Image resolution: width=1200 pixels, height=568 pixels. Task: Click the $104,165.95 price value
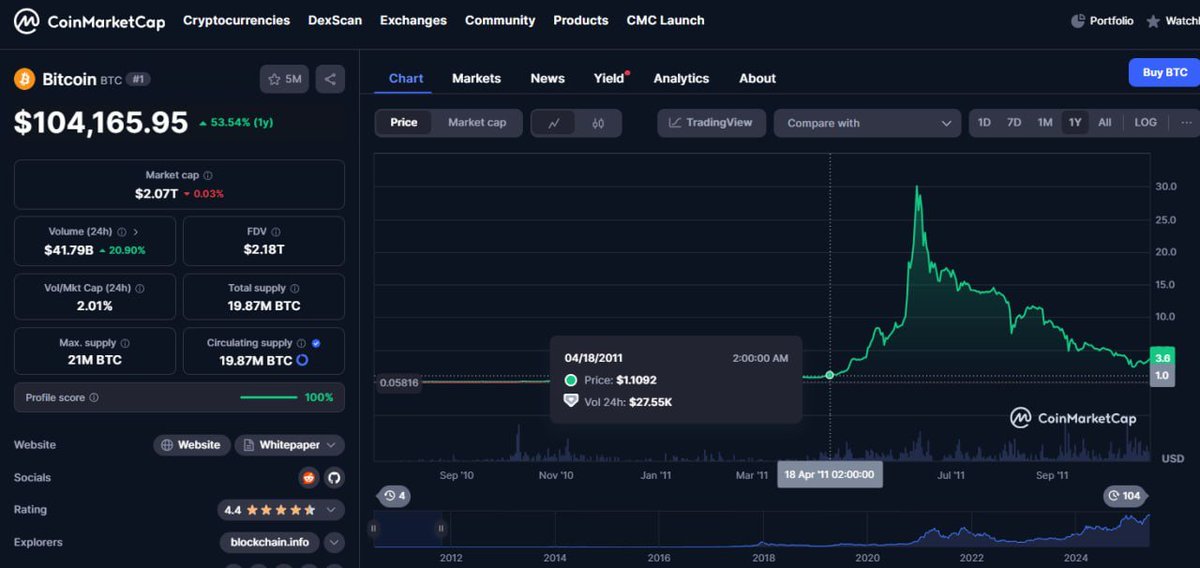pos(101,122)
